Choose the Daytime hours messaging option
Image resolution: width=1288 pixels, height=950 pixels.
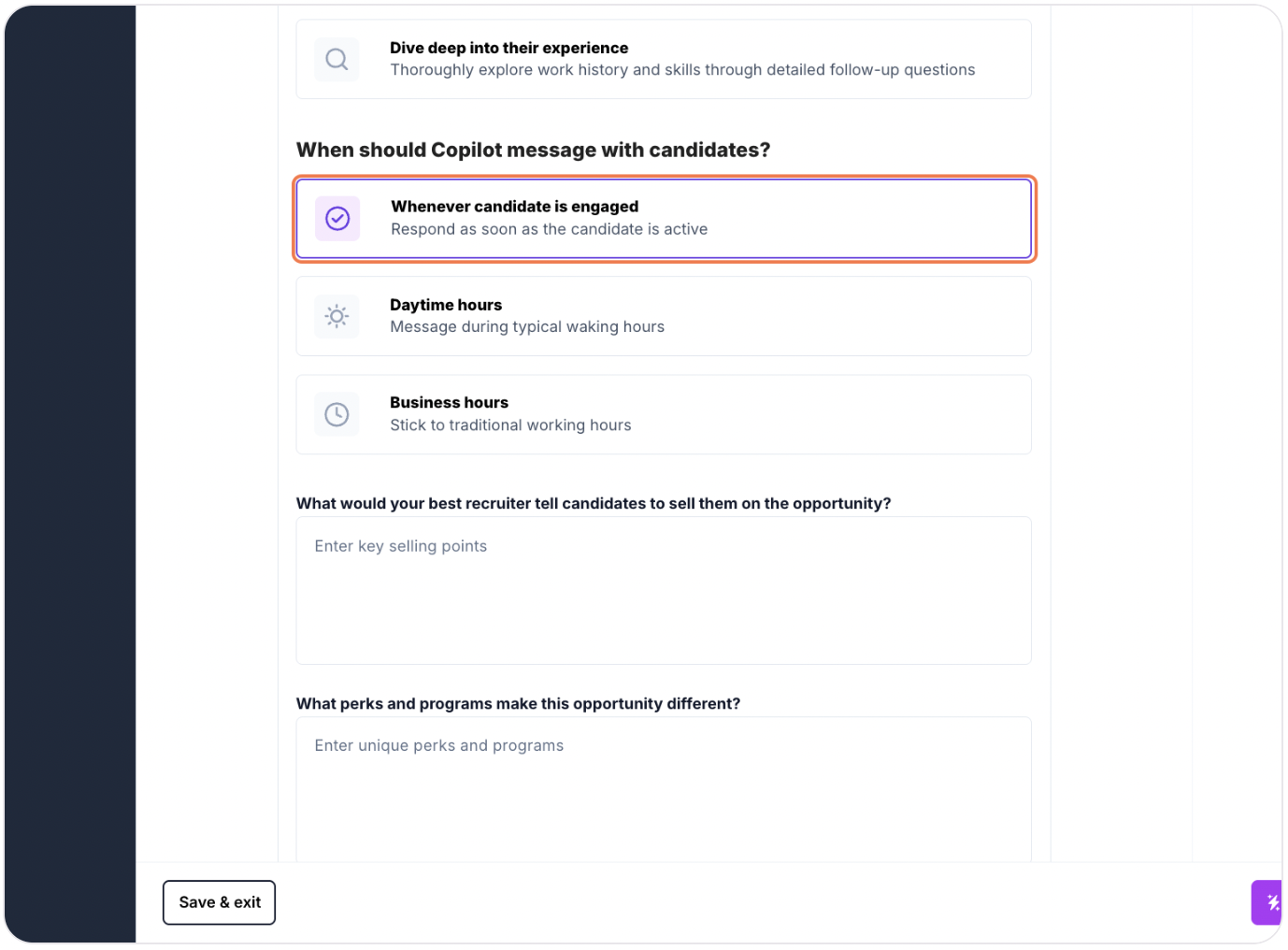(x=664, y=316)
